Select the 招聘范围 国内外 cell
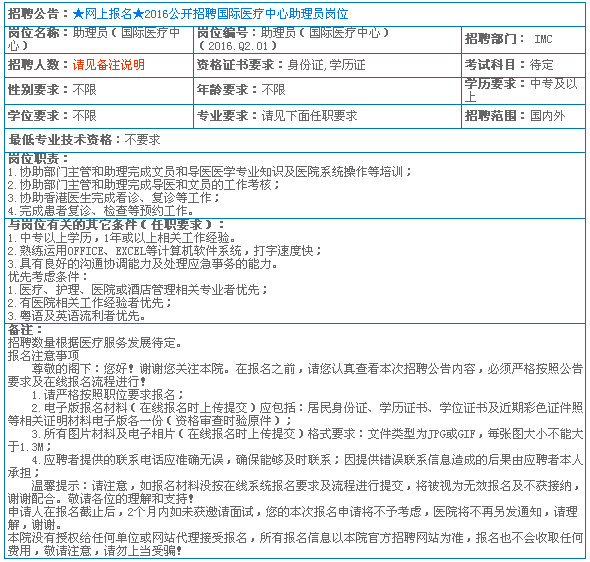Viewport: 590px width, 562px height. (x=523, y=116)
